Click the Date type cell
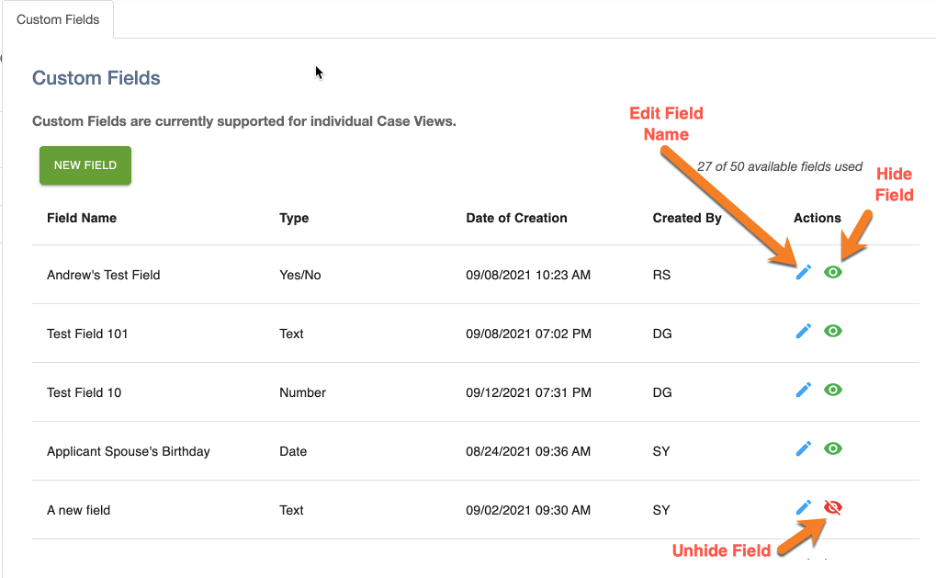This screenshot has height=578, width=936. click(x=293, y=451)
